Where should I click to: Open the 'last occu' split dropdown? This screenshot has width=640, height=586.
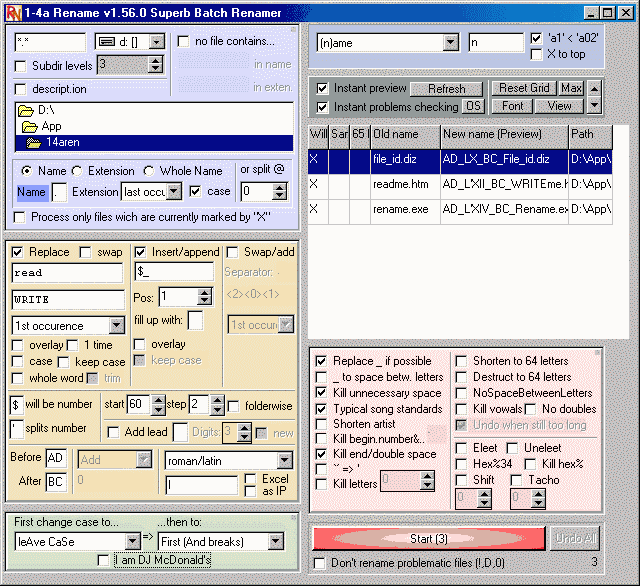pyautogui.click(x=174, y=191)
